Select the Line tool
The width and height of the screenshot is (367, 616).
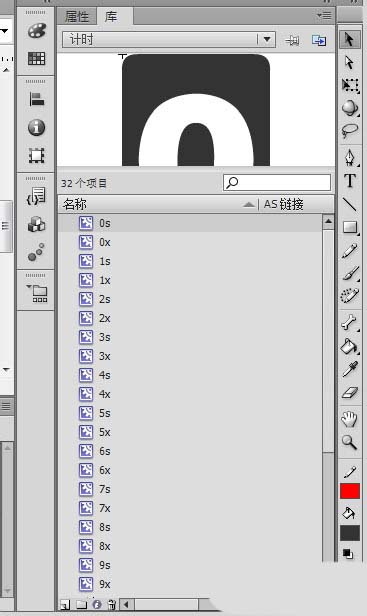tap(350, 204)
